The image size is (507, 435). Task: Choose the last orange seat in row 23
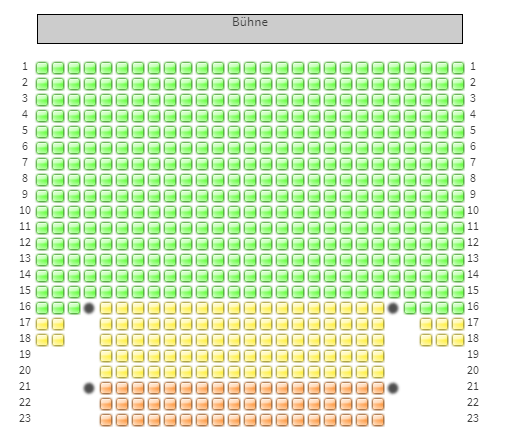[x=378, y=420]
